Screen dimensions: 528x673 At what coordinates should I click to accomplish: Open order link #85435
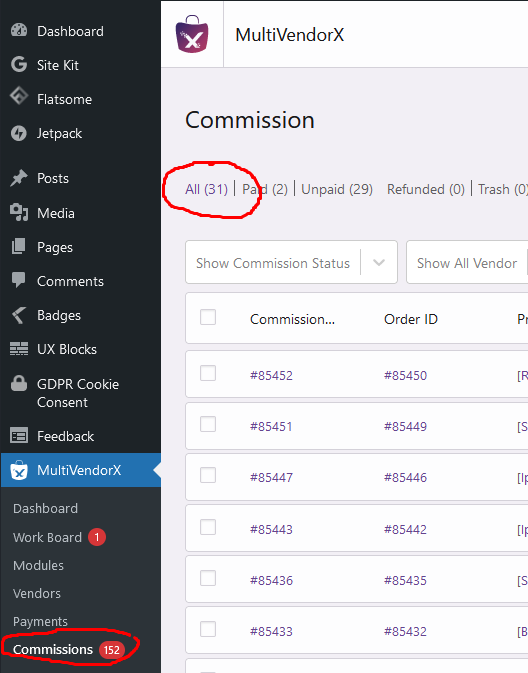coord(405,580)
